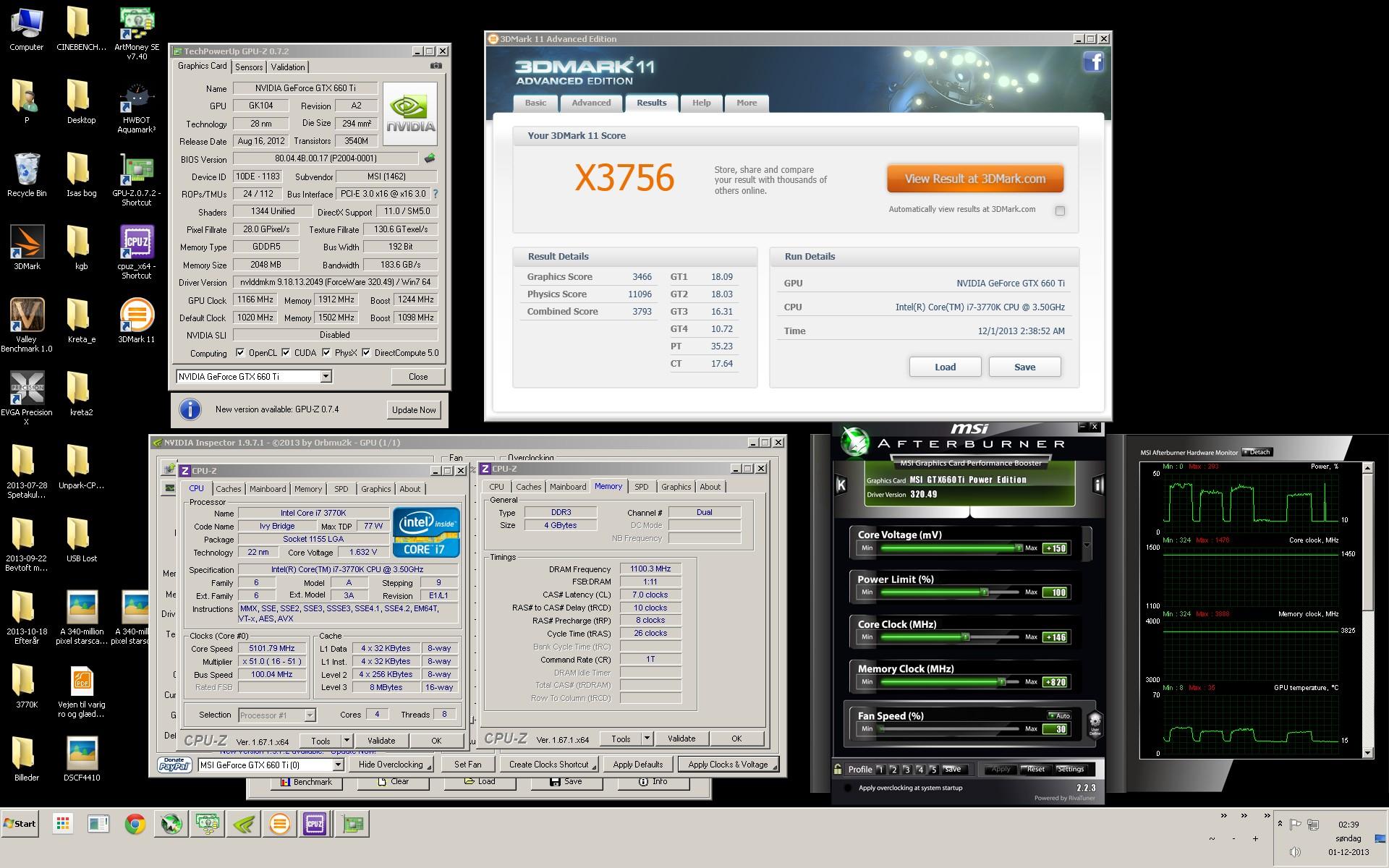Click the CPU-Z taskbar button
Screen dimensions: 1389x868
pyautogui.click(x=315, y=824)
